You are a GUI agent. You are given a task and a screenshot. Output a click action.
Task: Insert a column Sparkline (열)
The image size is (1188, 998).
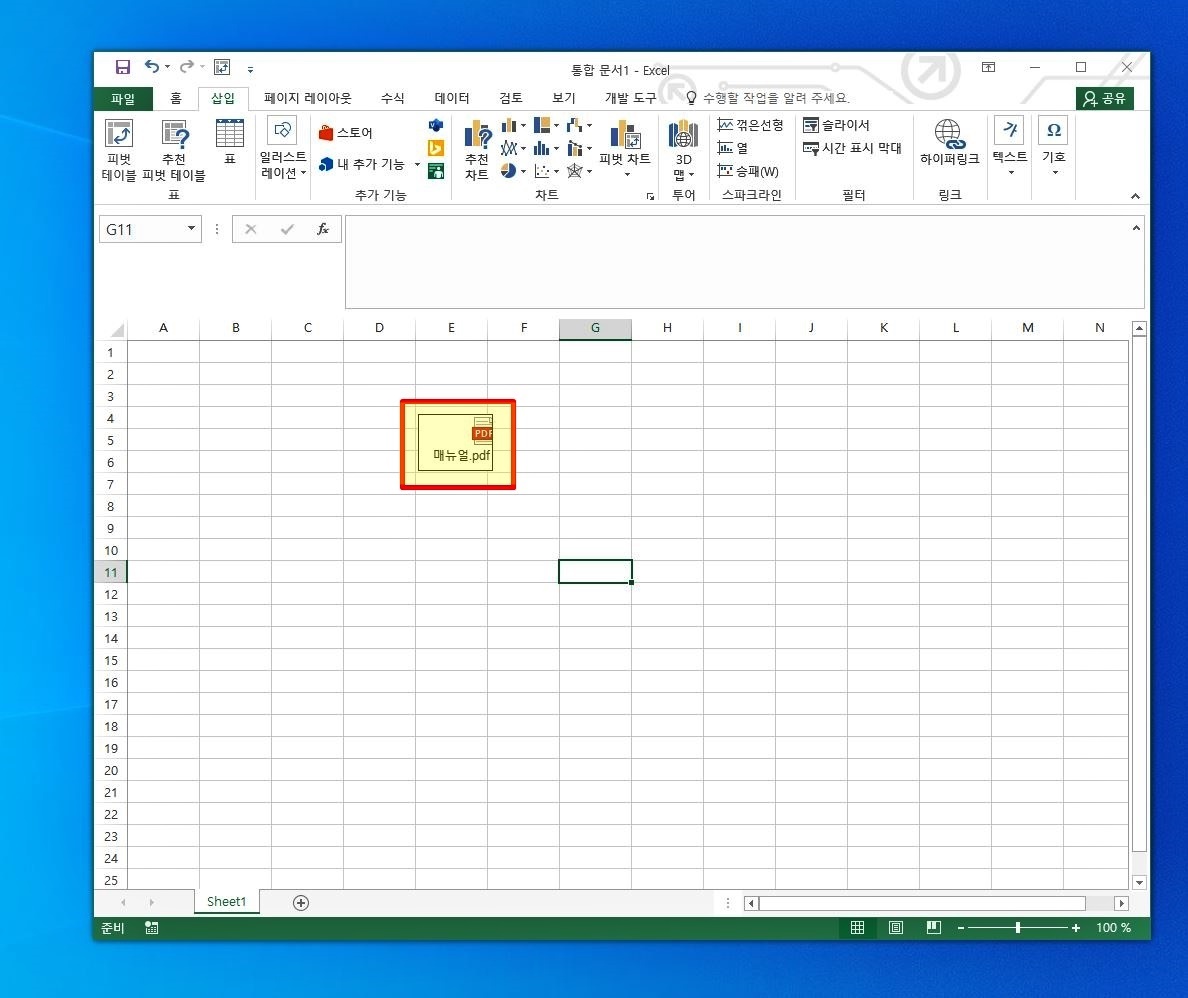[733, 148]
